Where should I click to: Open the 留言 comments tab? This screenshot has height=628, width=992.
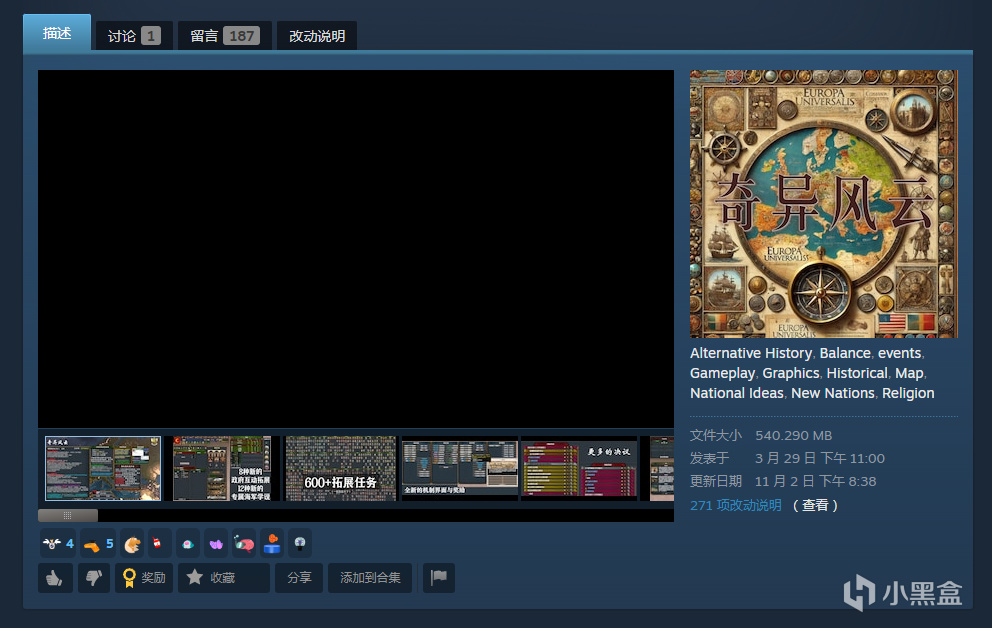coord(225,36)
